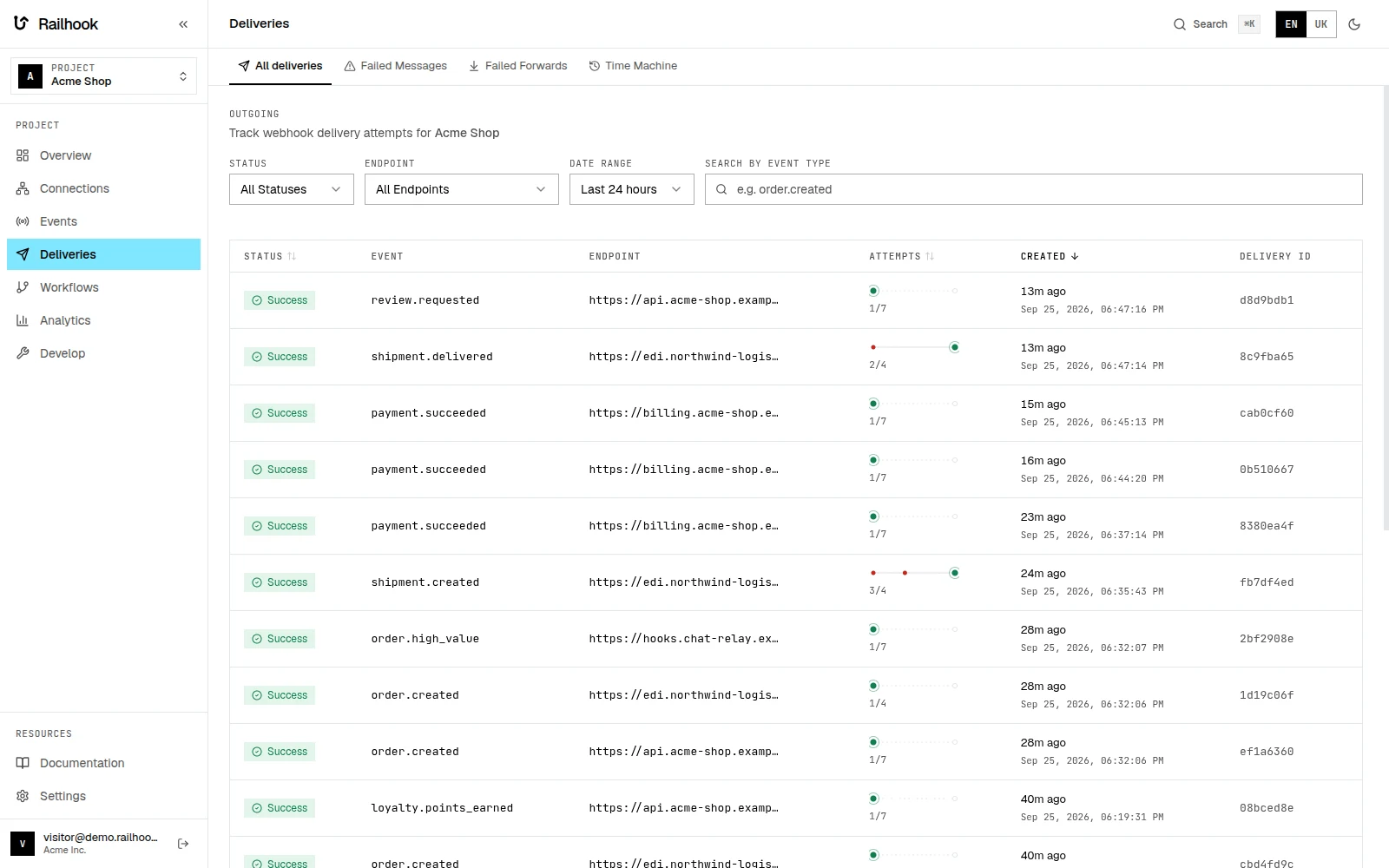Click Success badge in order.high_value row
Image resolution: width=1389 pixels, height=868 pixels.
280,639
